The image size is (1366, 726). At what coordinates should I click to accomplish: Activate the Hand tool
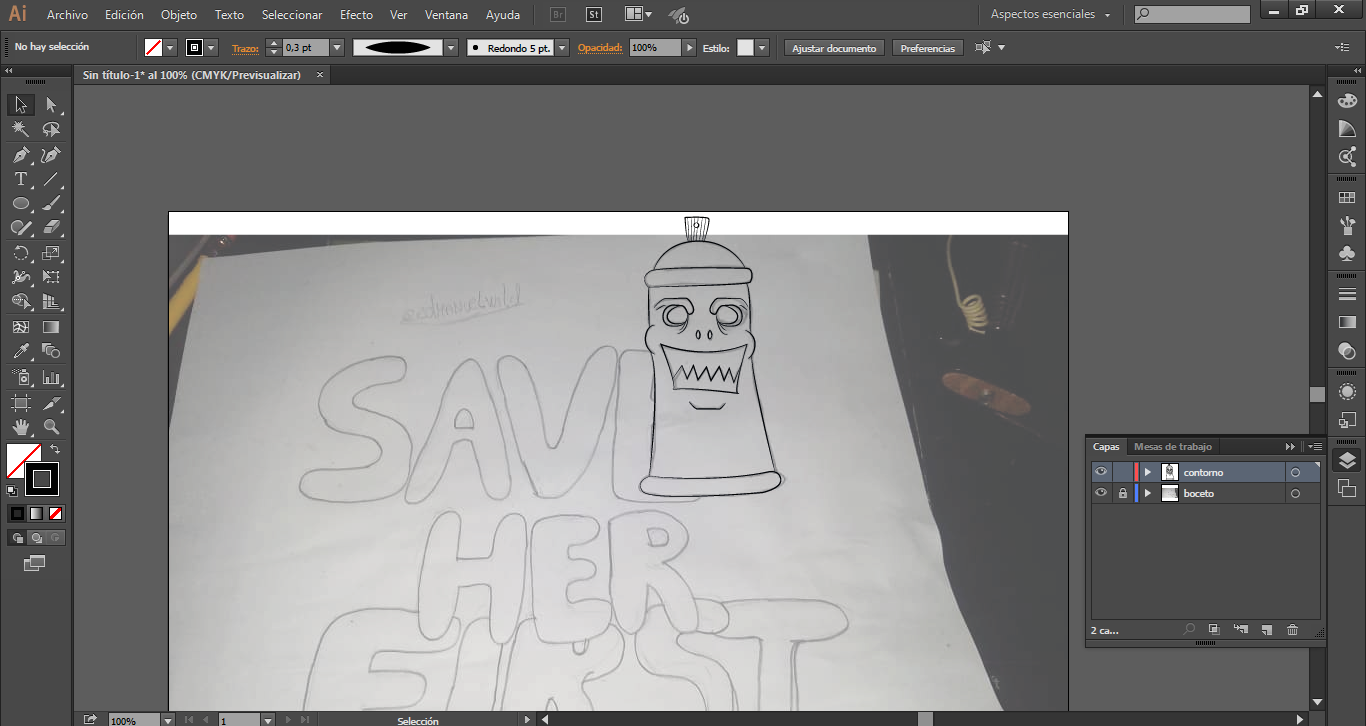pyautogui.click(x=20, y=427)
